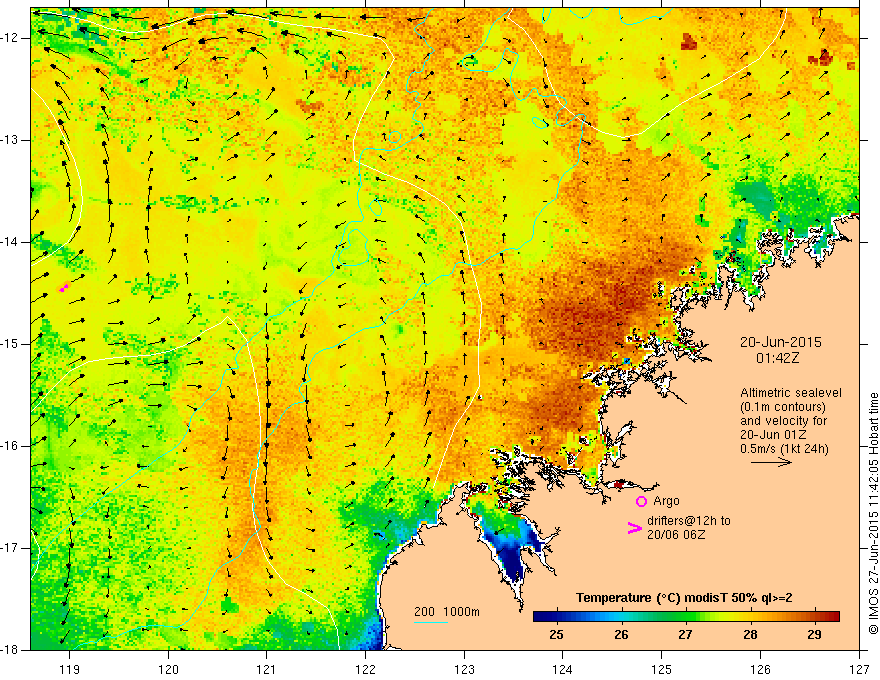This screenshot has width=880, height=680.
Task: Click the latitude axis label -18
Action: 11,650
